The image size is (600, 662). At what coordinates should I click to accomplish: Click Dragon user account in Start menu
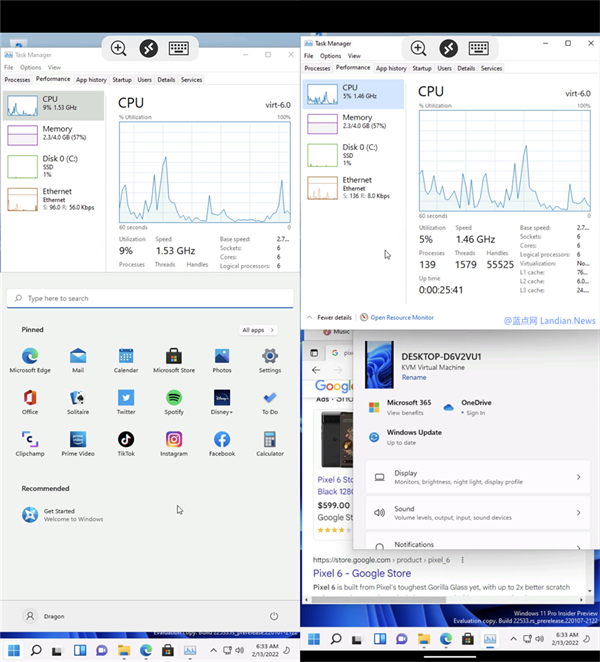pyautogui.click(x=43, y=616)
